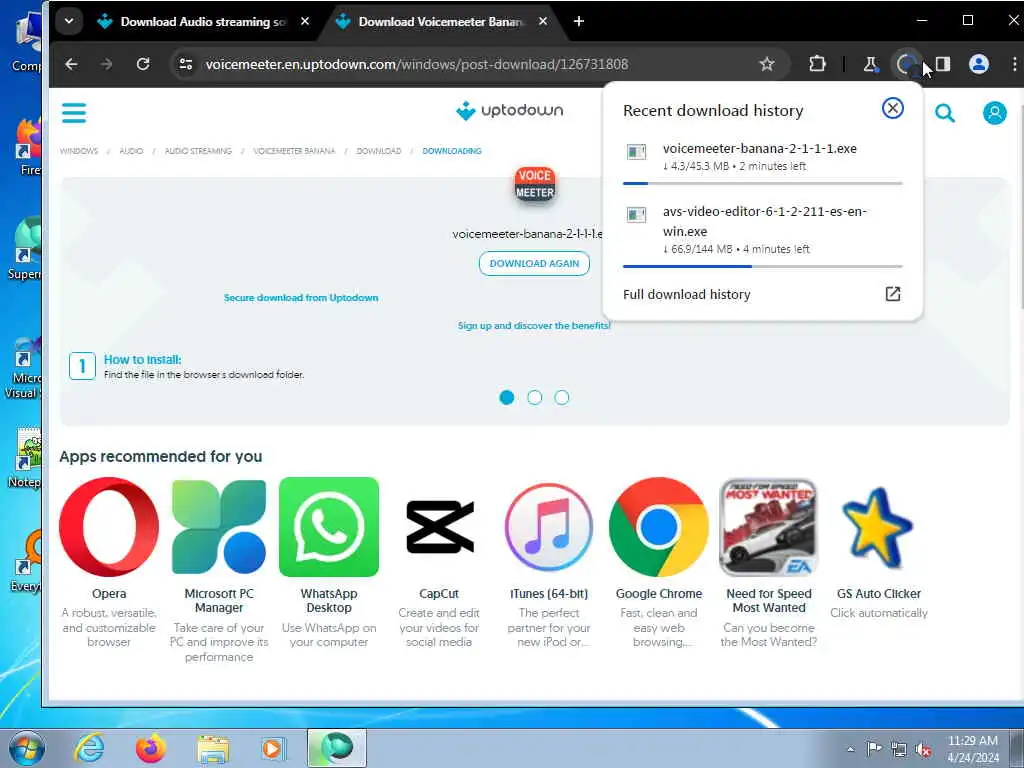Select the Download Voicemeeter Banana tab
1024x768 pixels.
pyautogui.click(x=442, y=22)
